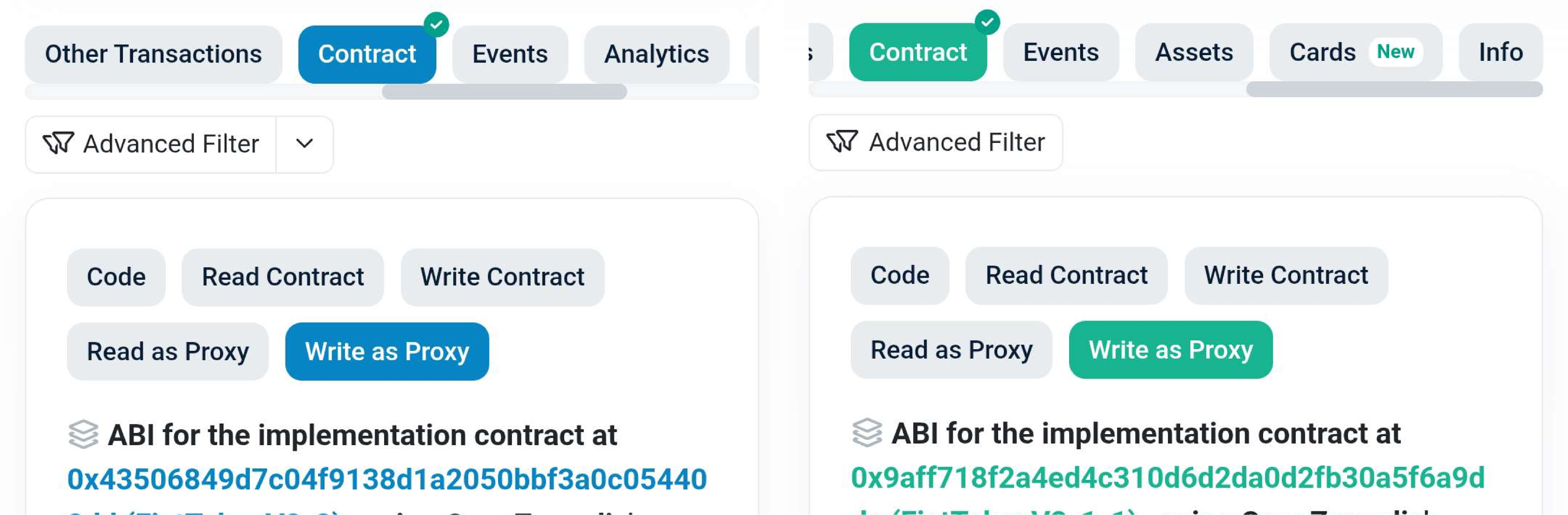Go to the Info tab
The width and height of the screenshot is (1568, 515).
click(1500, 52)
